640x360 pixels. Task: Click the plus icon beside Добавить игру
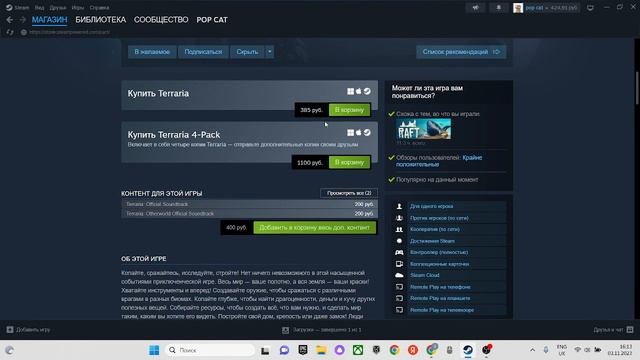10,329
